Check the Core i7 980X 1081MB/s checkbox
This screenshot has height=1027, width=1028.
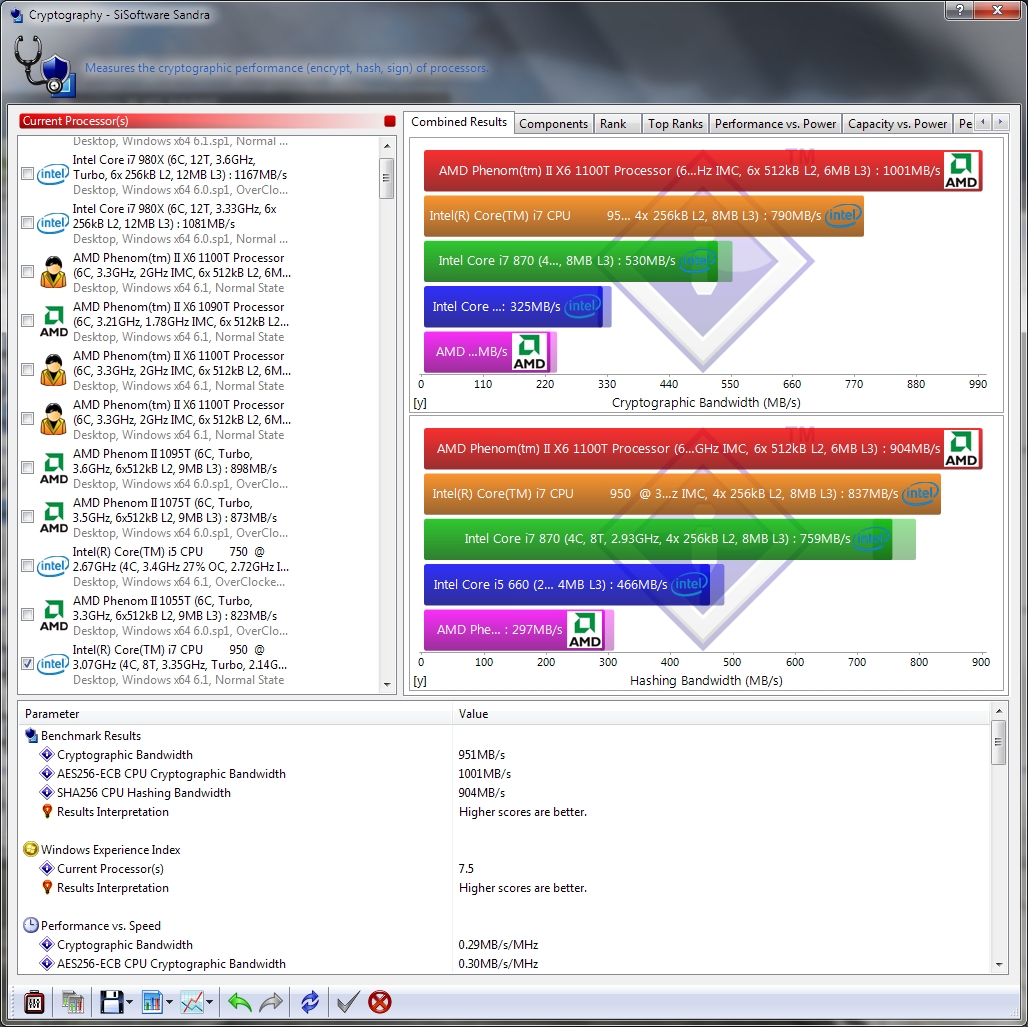(x=28, y=223)
